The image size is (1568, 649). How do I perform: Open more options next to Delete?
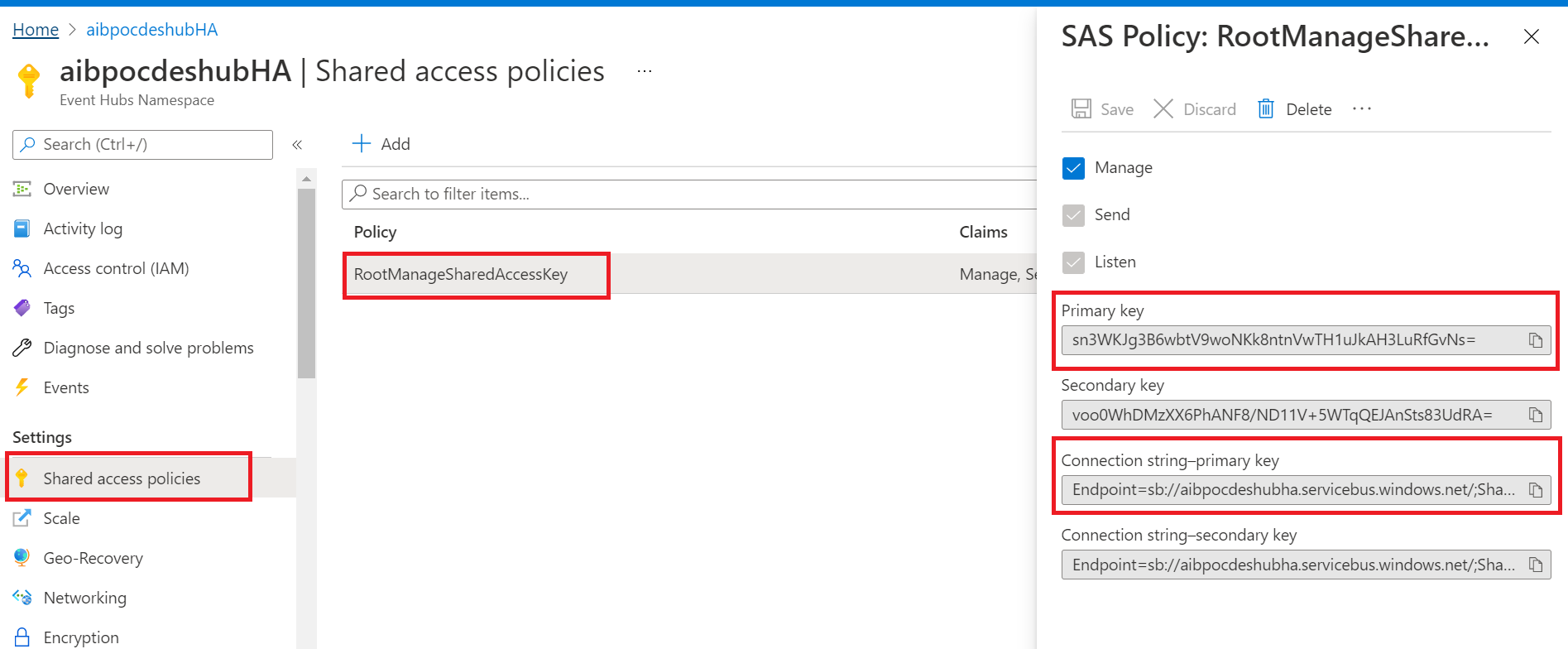pyautogui.click(x=1361, y=109)
